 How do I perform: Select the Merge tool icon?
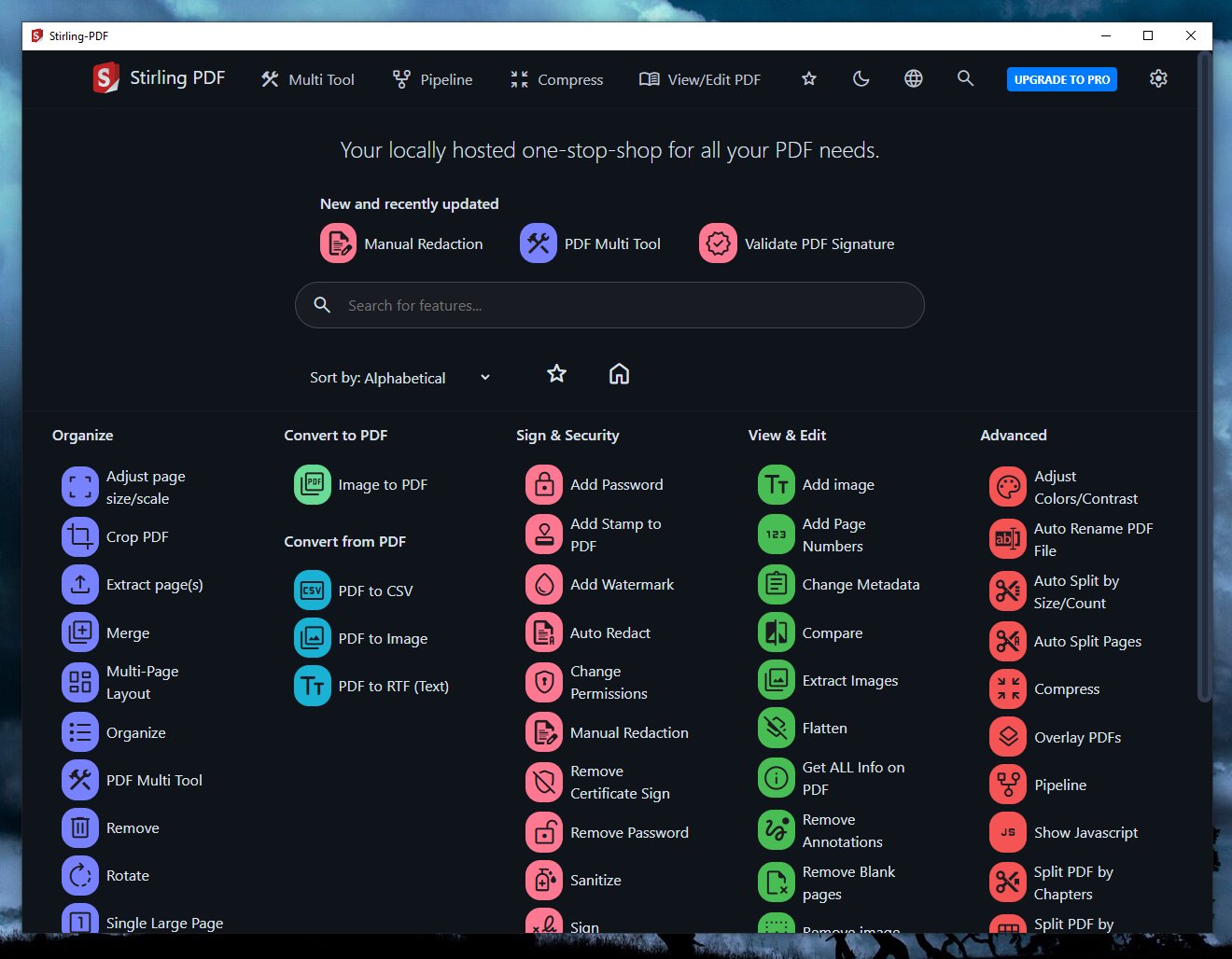tap(80, 632)
